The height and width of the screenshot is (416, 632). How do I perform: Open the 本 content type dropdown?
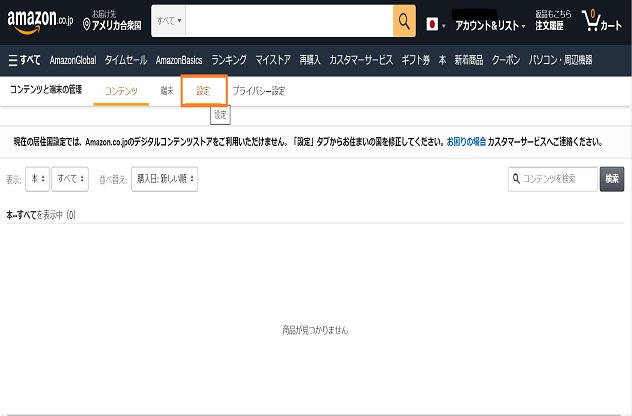point(37,179)
